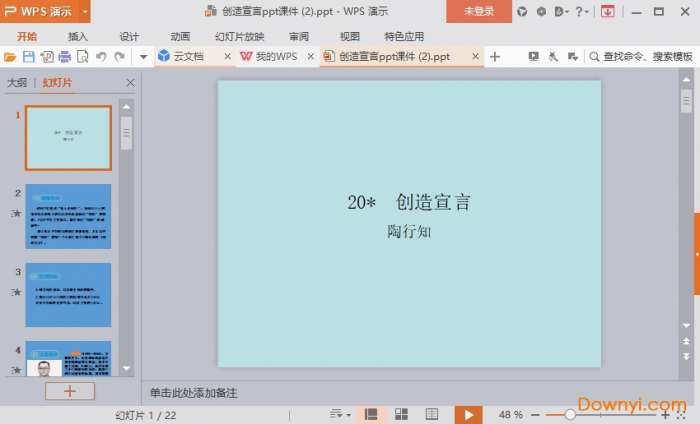Click the red ribbon collapse icon
The image size is (700, 424).
click(607, 12)
